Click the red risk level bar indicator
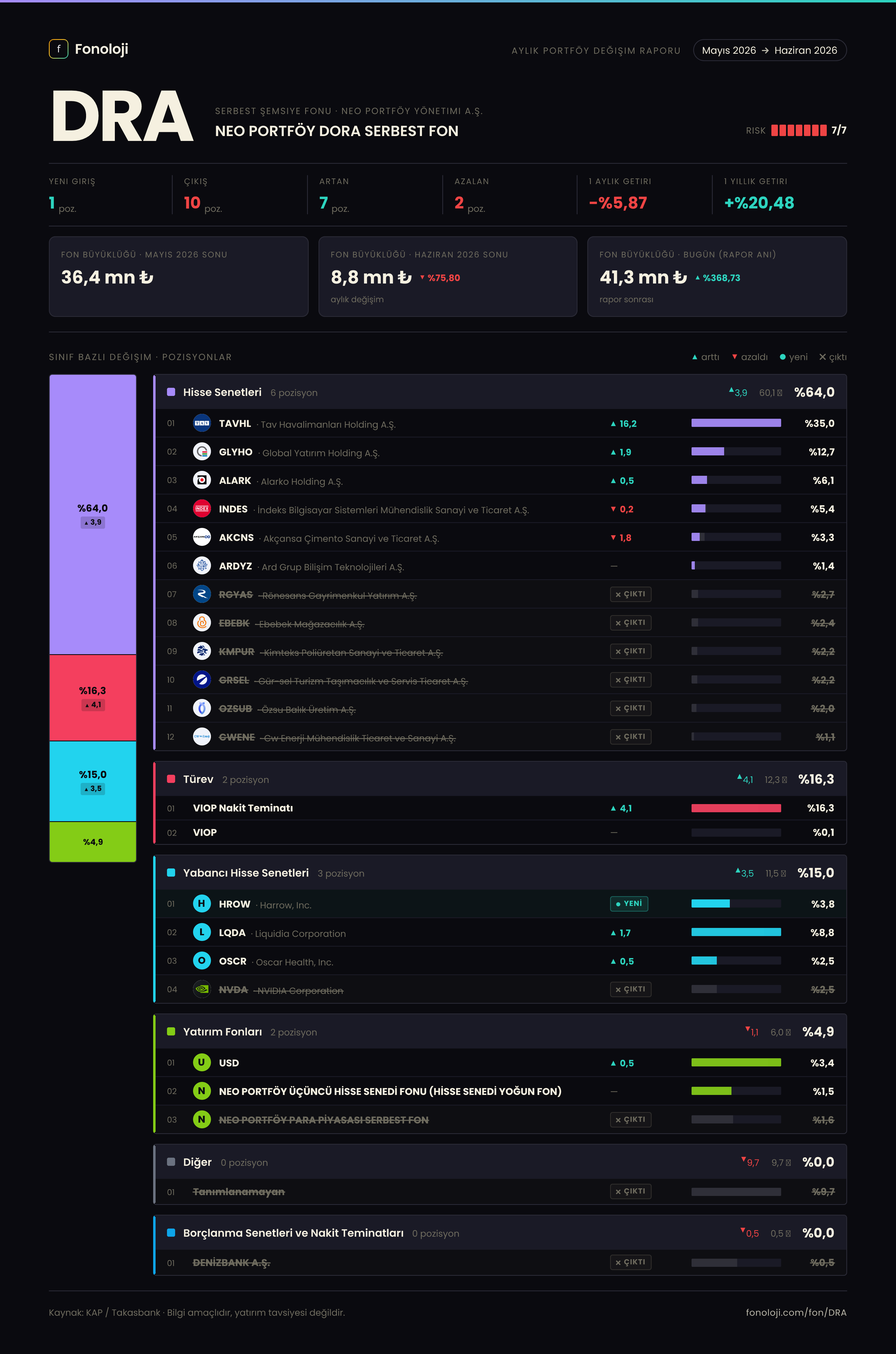The width and height of the screenshot is (896, 1354). (x=798, y=130)
